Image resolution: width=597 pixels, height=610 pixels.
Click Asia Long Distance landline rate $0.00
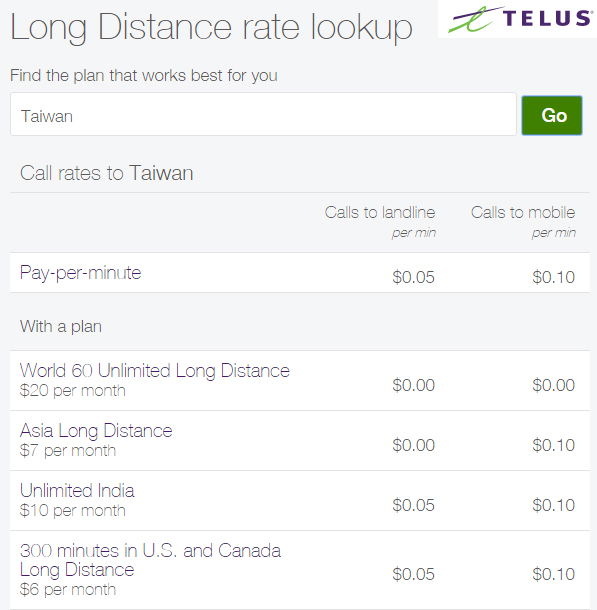click(413, 445)
